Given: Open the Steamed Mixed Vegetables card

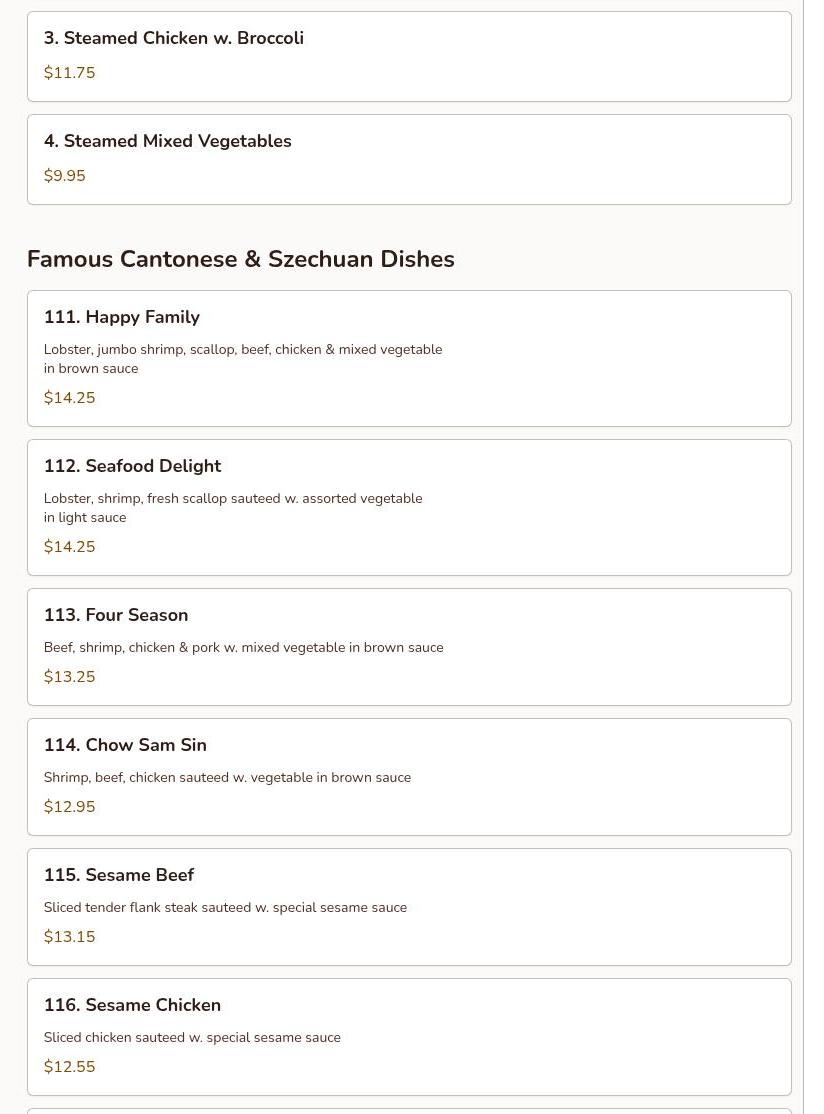Looking at the screenshot, I should coord(409,159).
